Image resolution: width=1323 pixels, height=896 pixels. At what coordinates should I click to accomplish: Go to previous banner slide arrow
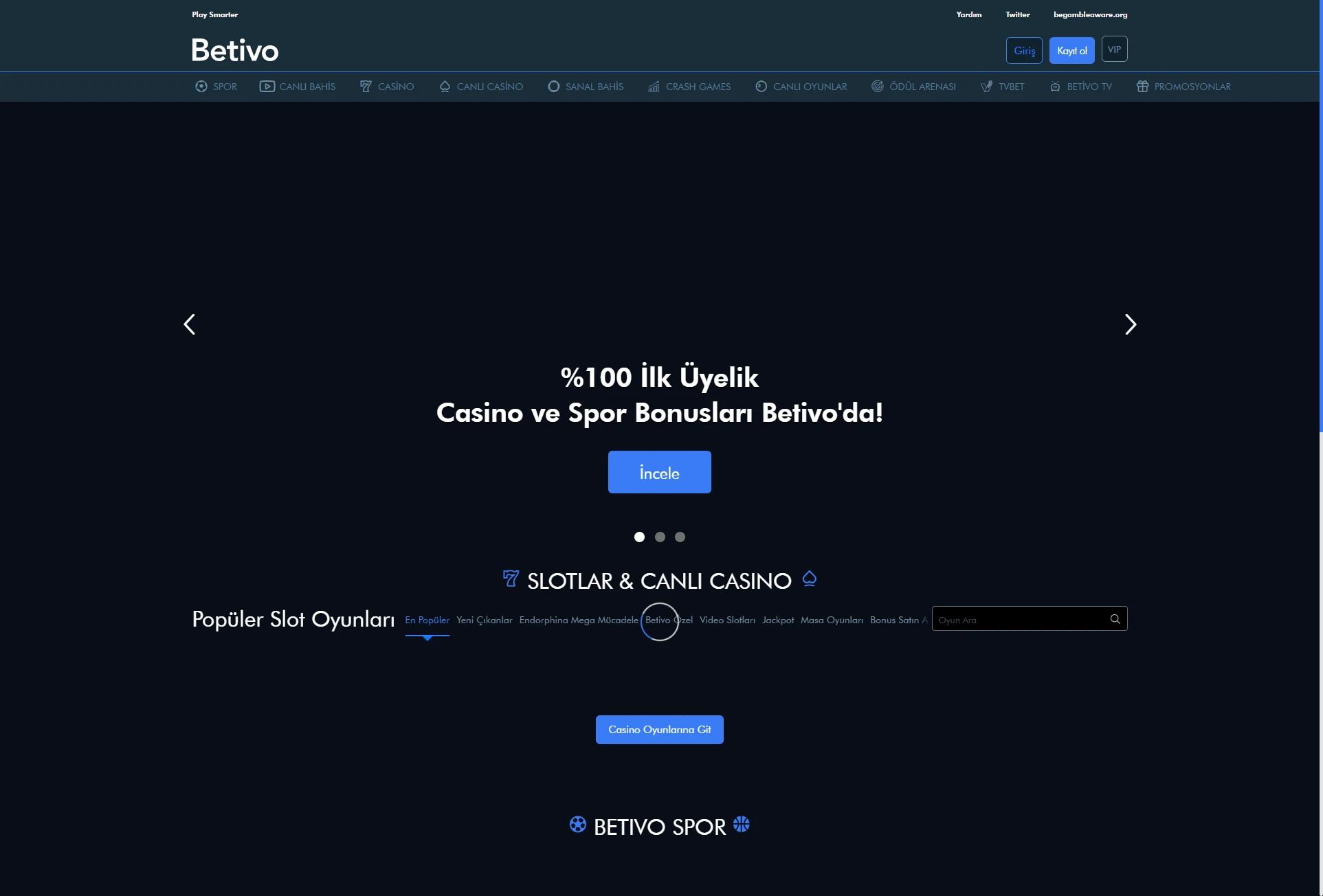pos(189,324)
